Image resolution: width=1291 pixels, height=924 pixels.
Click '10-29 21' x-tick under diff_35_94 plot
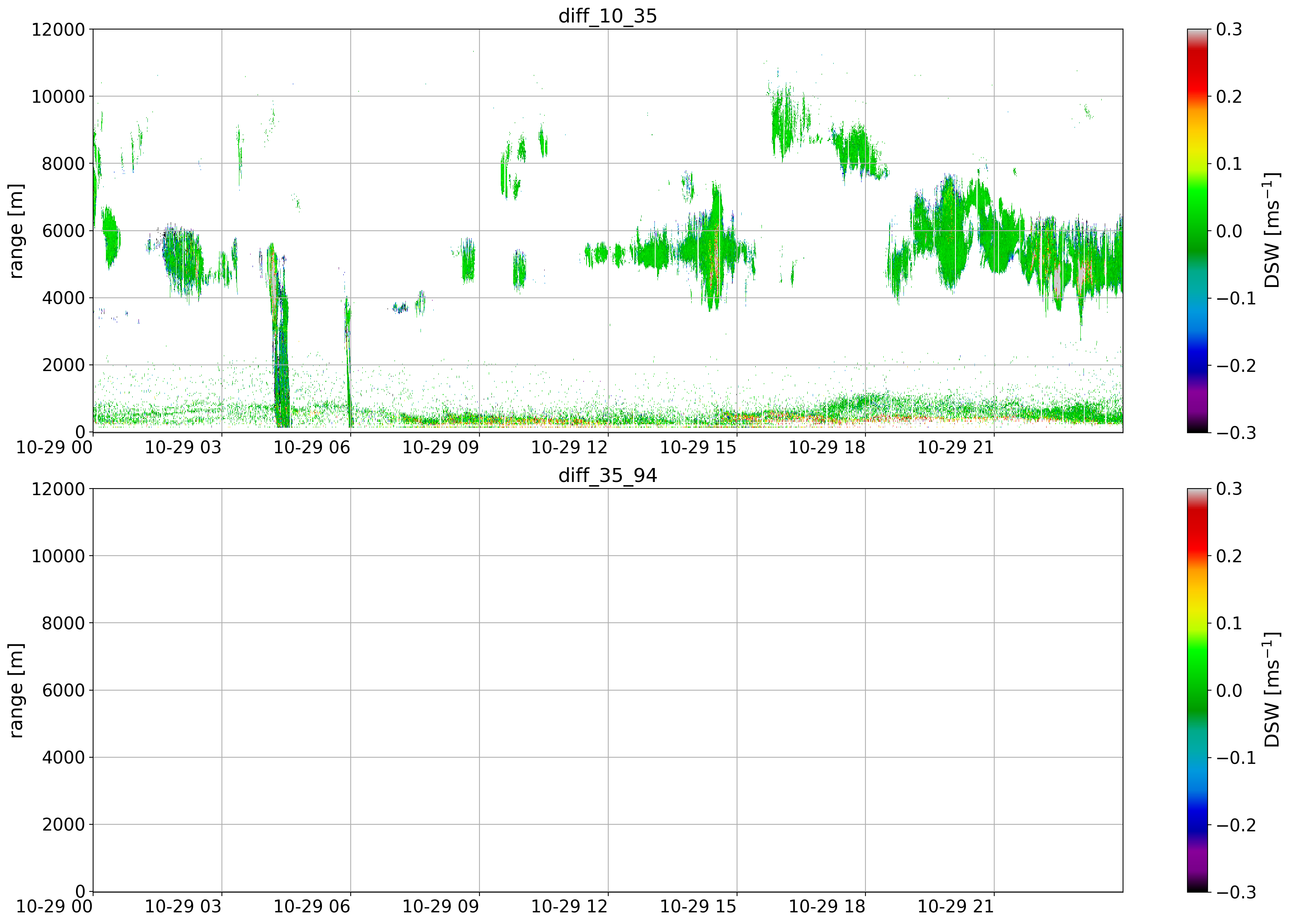[x=956, y=907]
